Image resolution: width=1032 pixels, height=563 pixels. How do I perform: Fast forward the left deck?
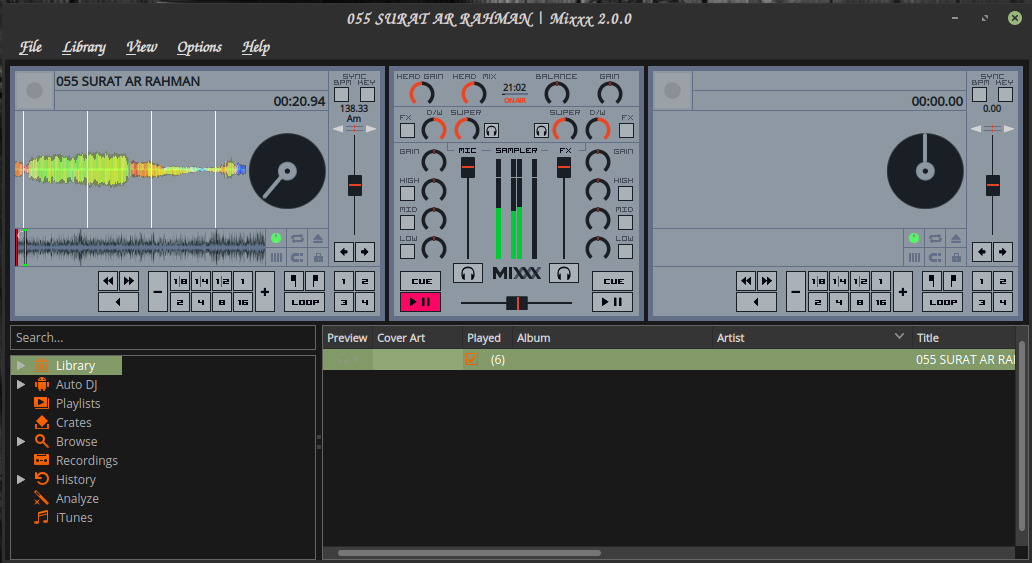coord(129,281)
